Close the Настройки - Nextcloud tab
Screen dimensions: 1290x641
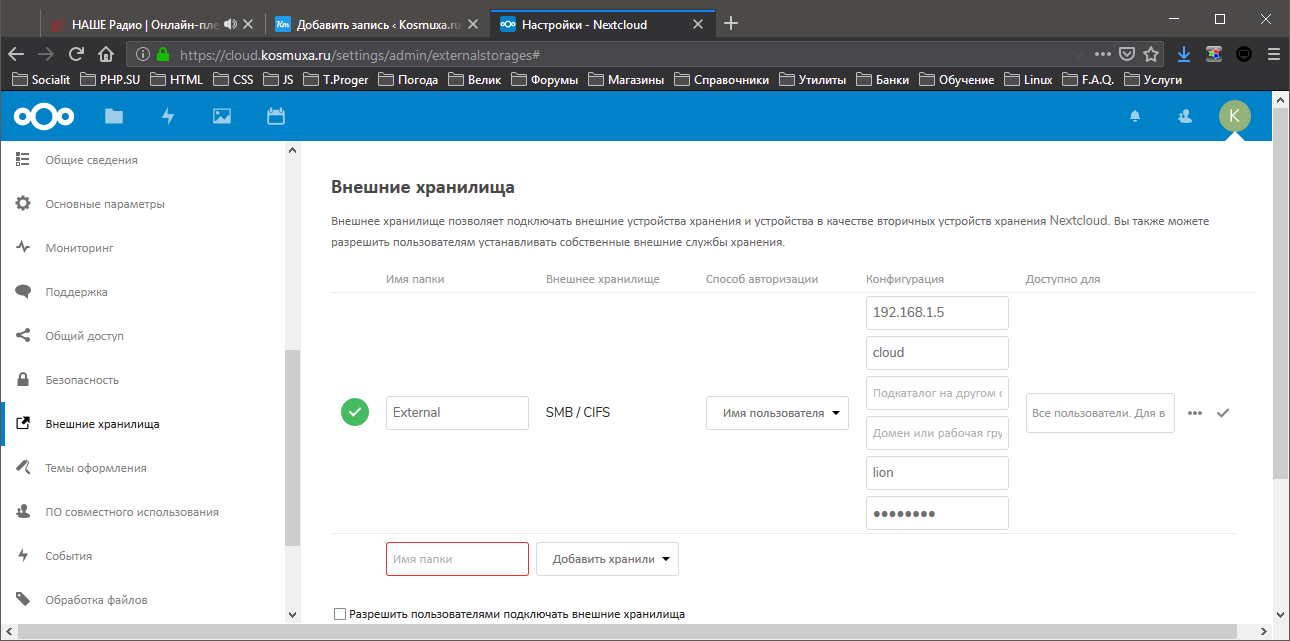pos(699,23)
